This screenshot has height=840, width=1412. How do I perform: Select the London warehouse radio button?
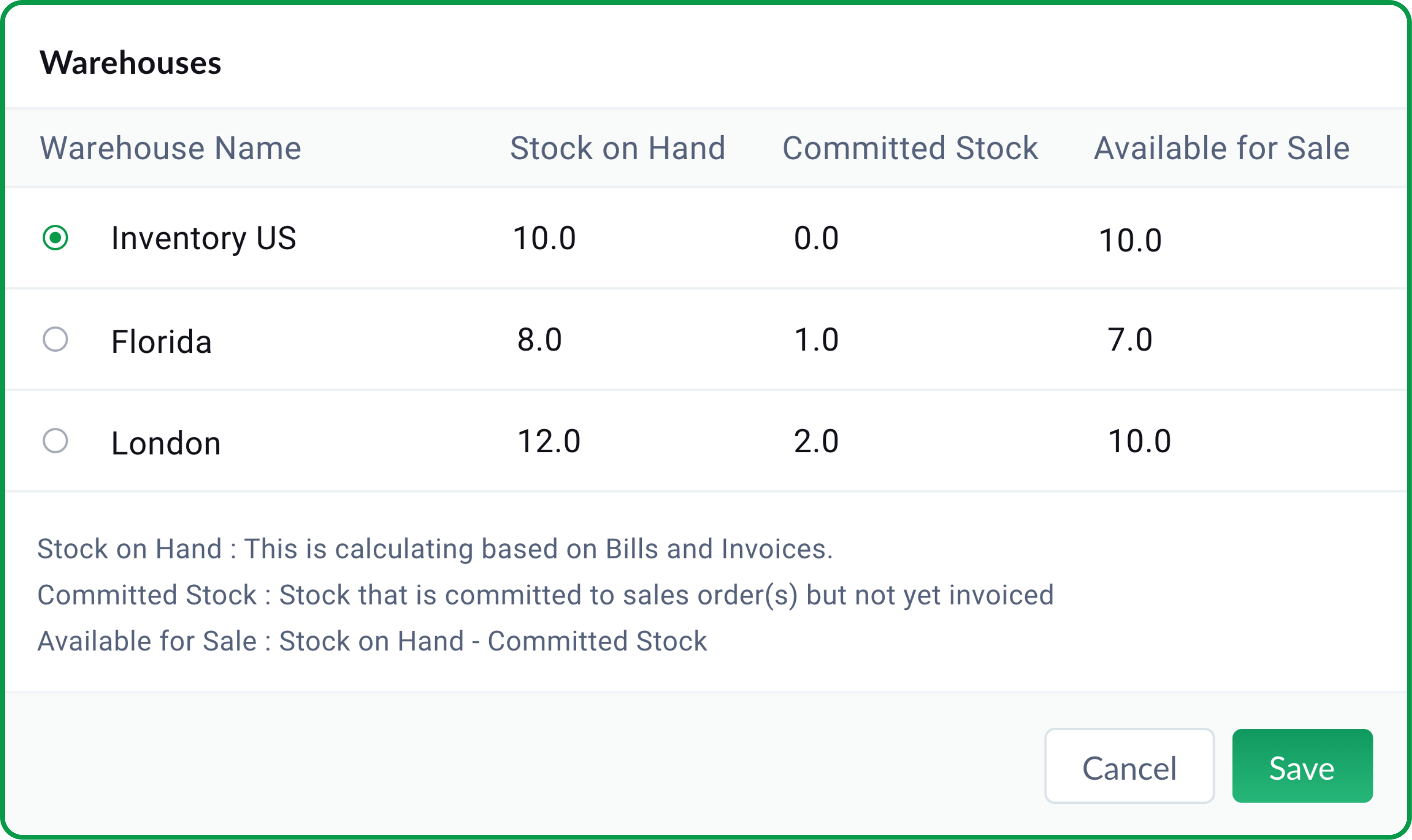click(x=56, y=442)
